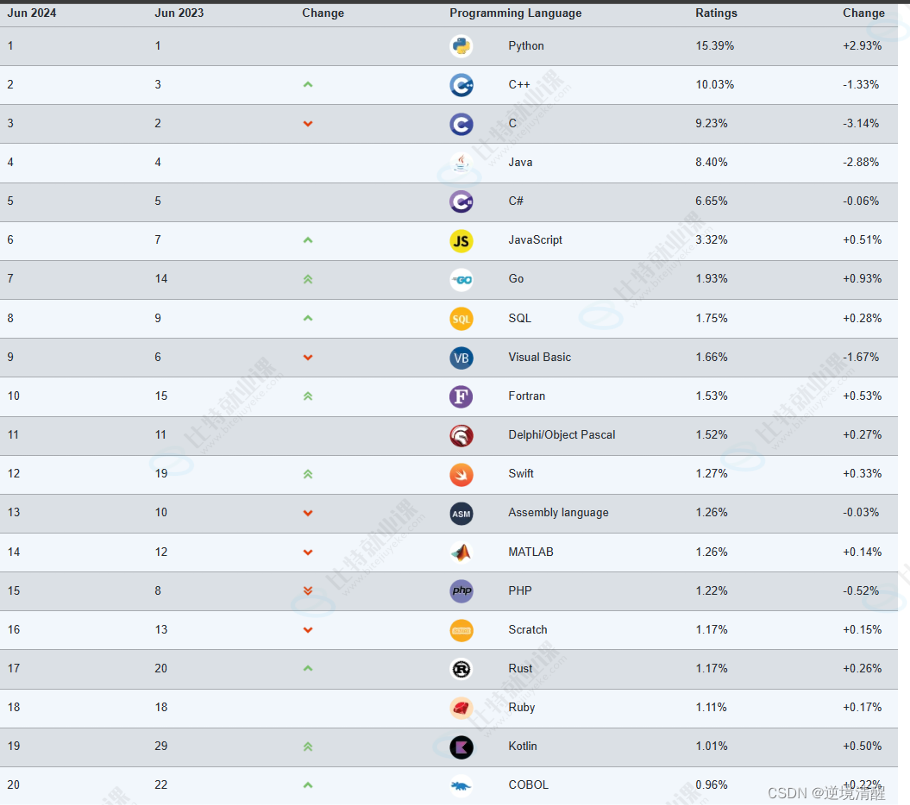
Task: Click the green up arrow in C++ row
Action: click(308, 85)
